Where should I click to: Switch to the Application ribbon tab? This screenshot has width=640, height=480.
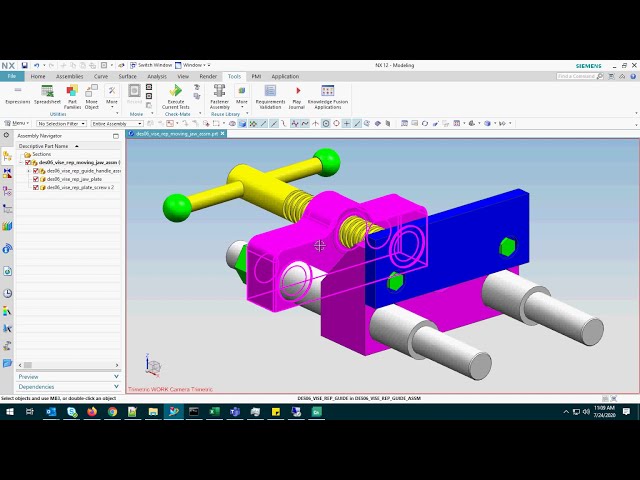[x=285, y=76]
